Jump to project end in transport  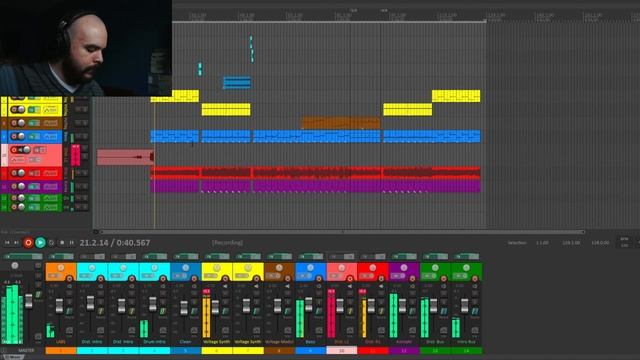(x=16, y=243)
